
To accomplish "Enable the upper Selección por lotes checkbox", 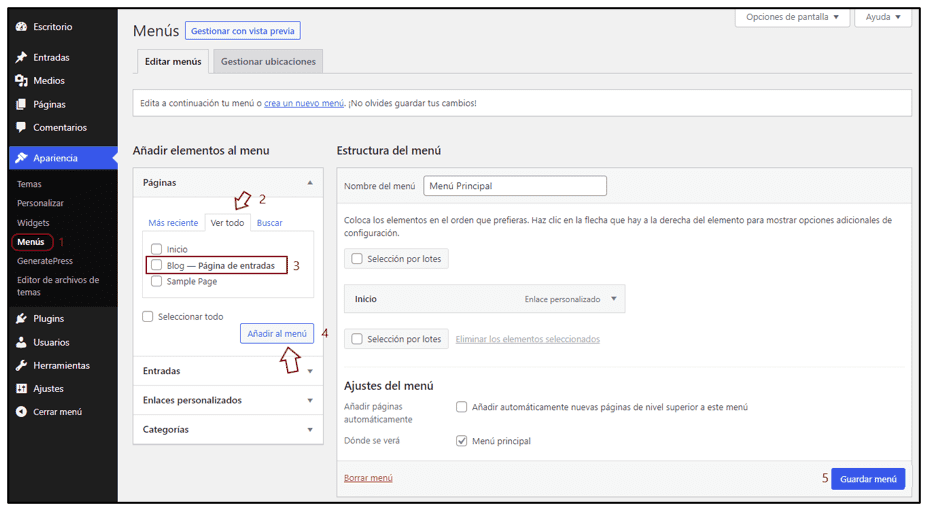I will (356, 258).
